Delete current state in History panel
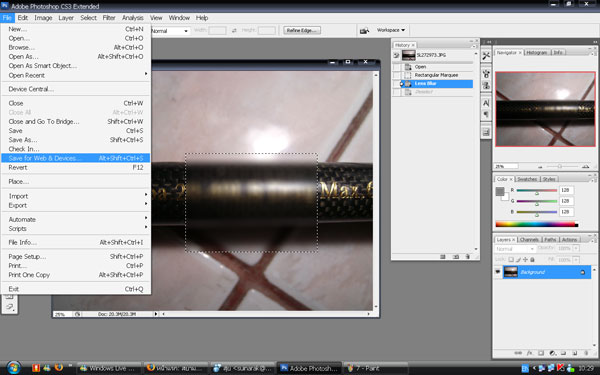The width and height of the screenshot is (600, 375). [x=468, y=257]
